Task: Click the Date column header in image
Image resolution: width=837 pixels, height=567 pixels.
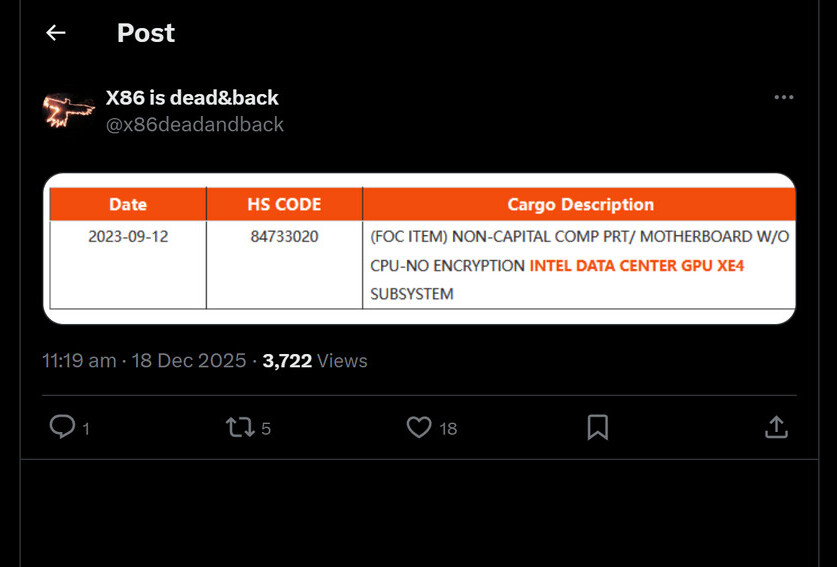Action: 128,204
